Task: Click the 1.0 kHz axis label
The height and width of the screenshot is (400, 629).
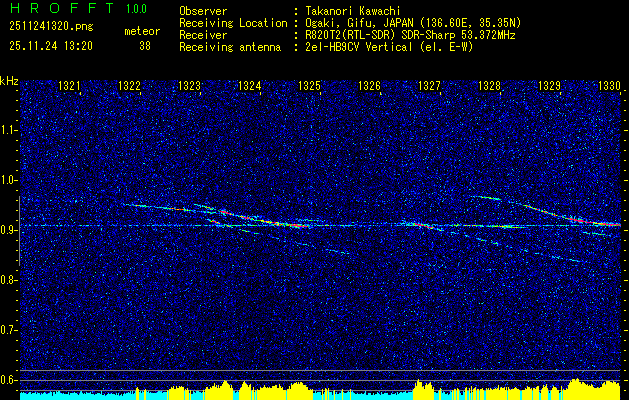Action: click(x=7, y=180)
